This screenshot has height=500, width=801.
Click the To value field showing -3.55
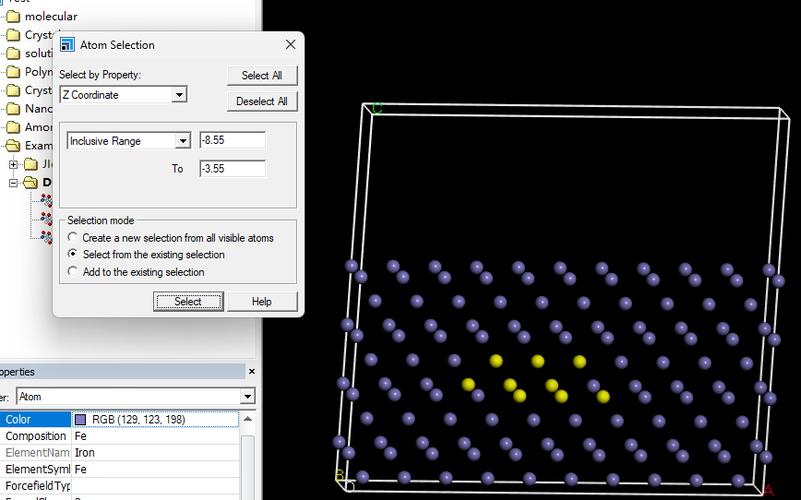click(232, 169)
